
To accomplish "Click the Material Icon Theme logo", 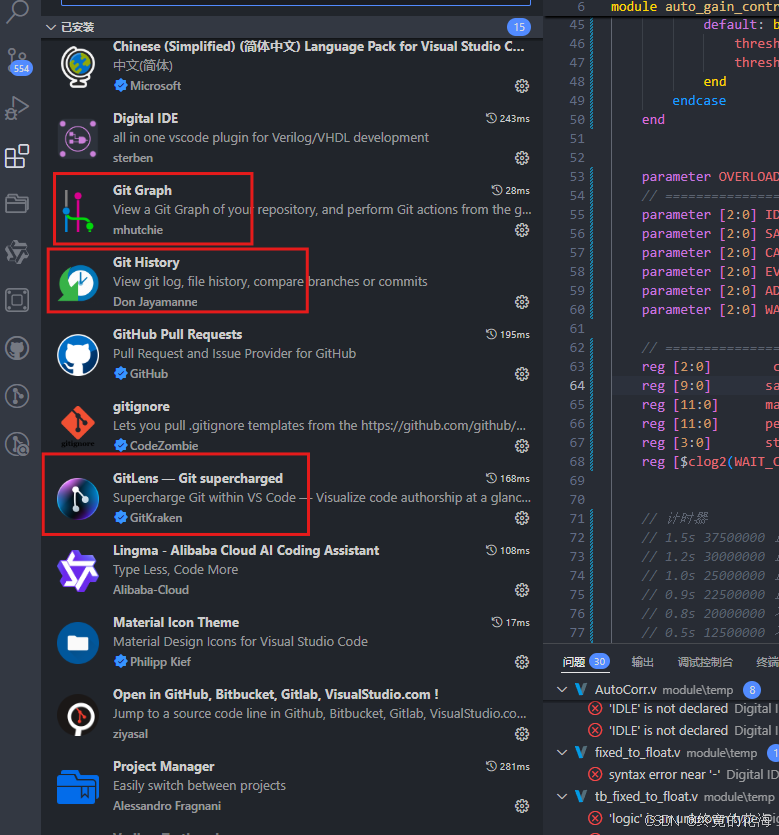I will click(78, 643).
